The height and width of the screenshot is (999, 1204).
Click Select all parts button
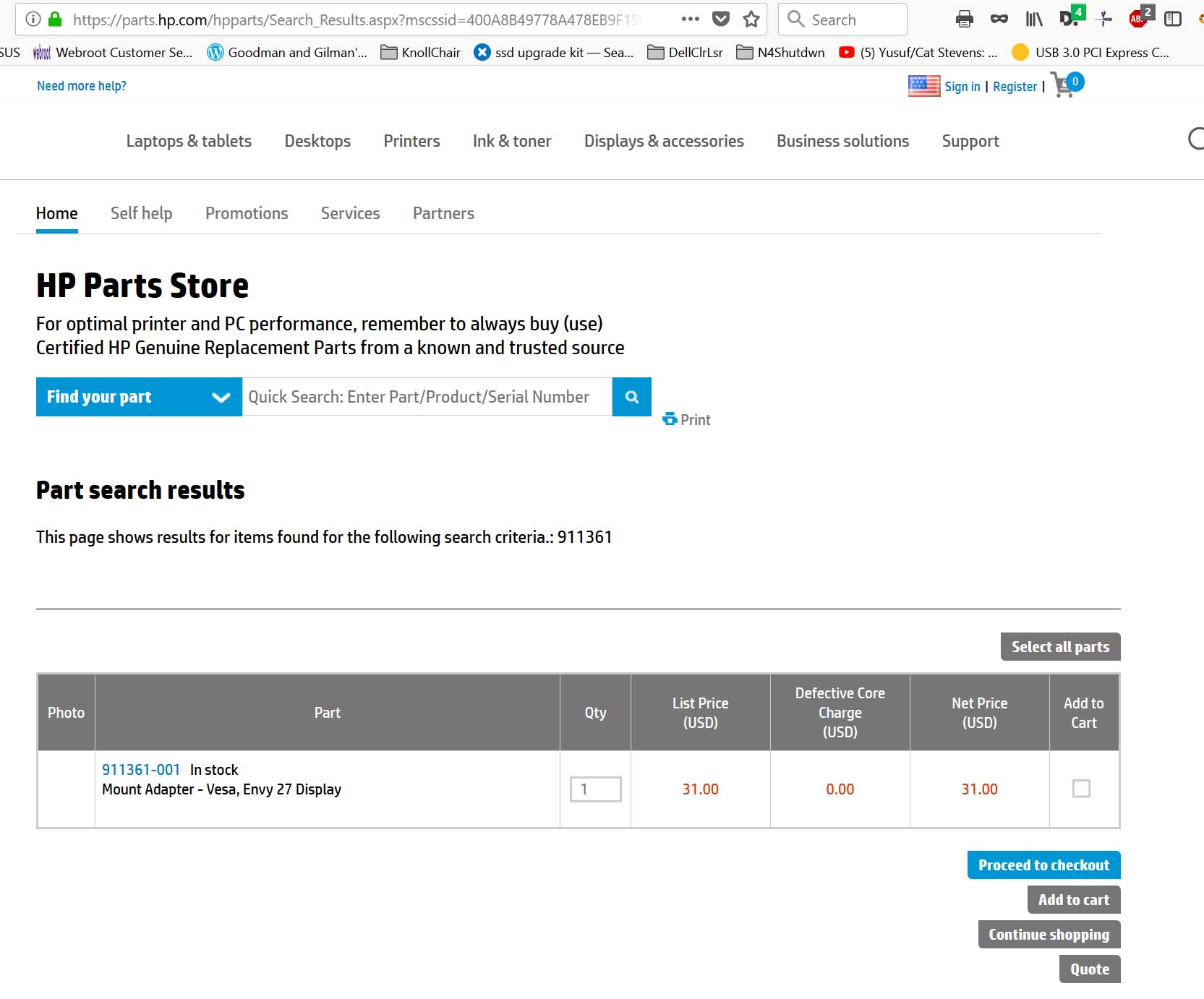tap(1060, 647)
